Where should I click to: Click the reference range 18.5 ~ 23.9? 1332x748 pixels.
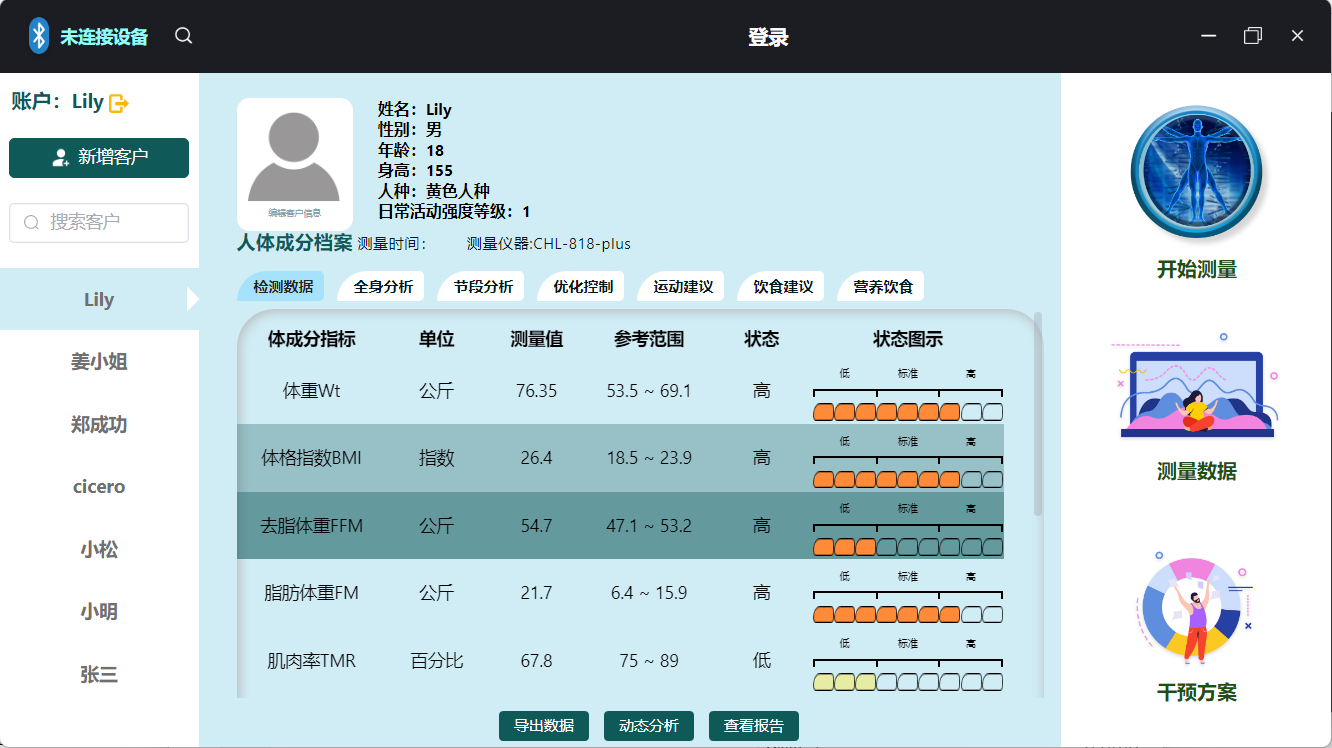649,458
